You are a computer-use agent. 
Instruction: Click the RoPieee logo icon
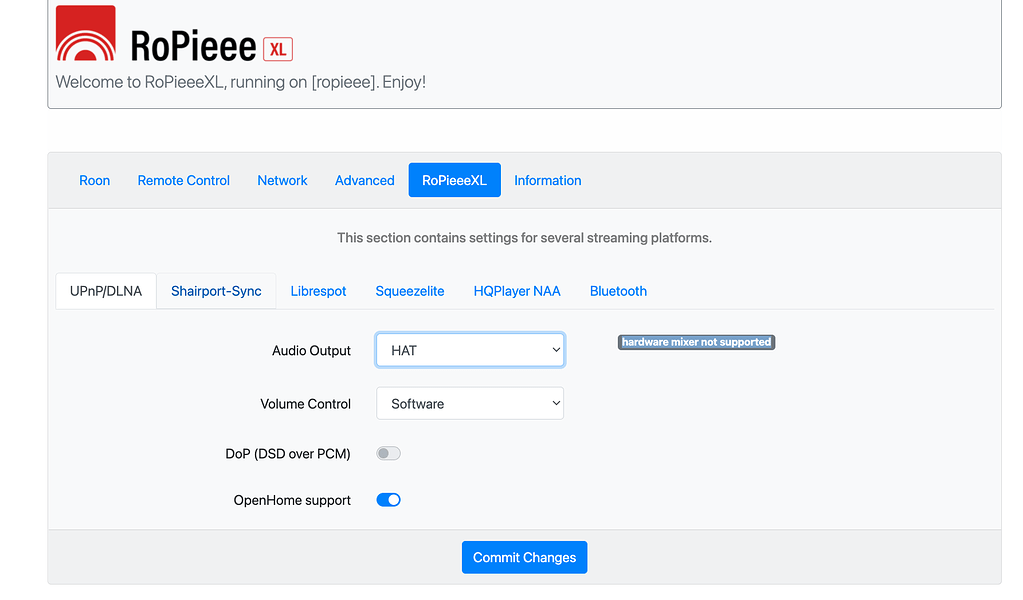[x=84, y=33]
